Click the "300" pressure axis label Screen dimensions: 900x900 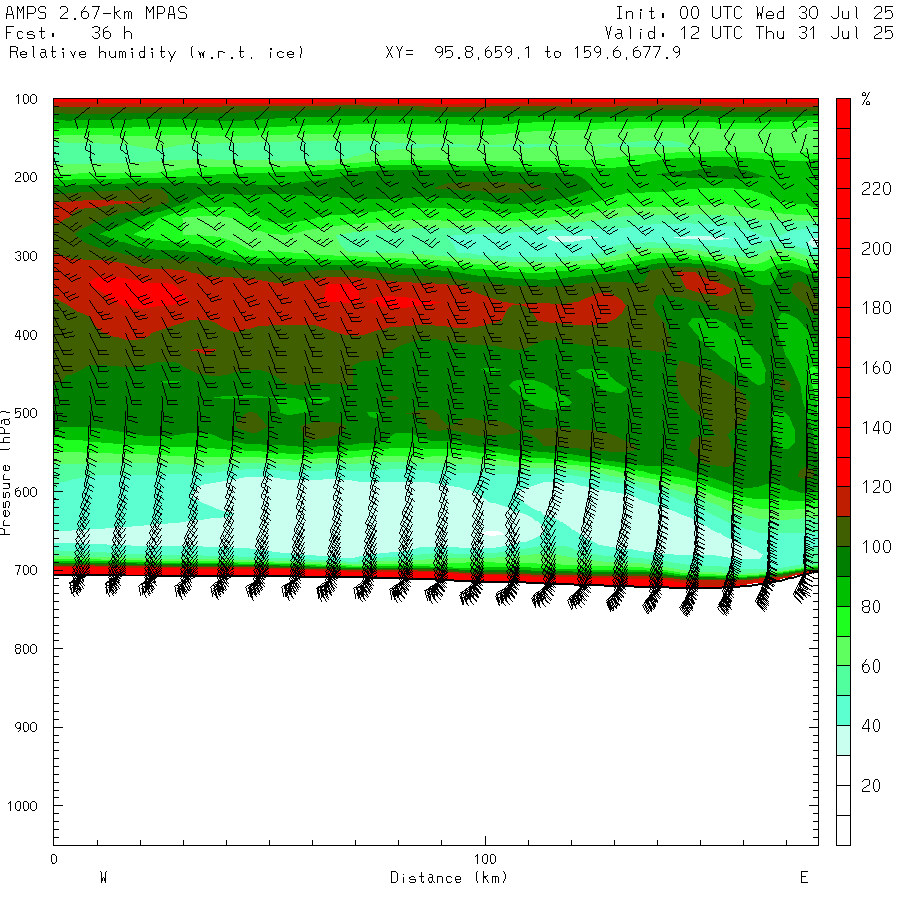pos(26,256)
